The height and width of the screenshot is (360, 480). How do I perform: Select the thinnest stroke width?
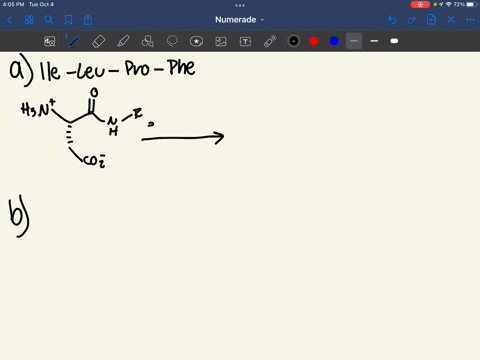click(354, 41)
